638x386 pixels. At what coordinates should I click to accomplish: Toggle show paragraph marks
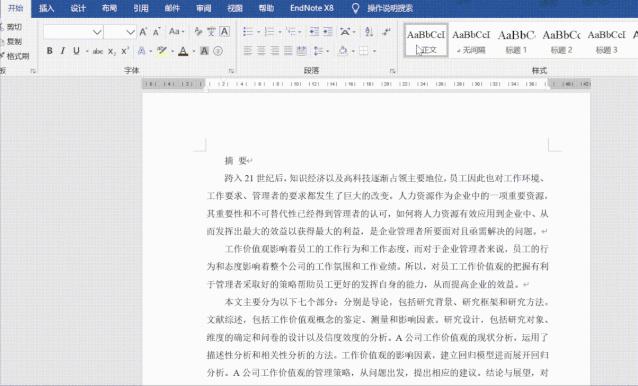(387, 31)
